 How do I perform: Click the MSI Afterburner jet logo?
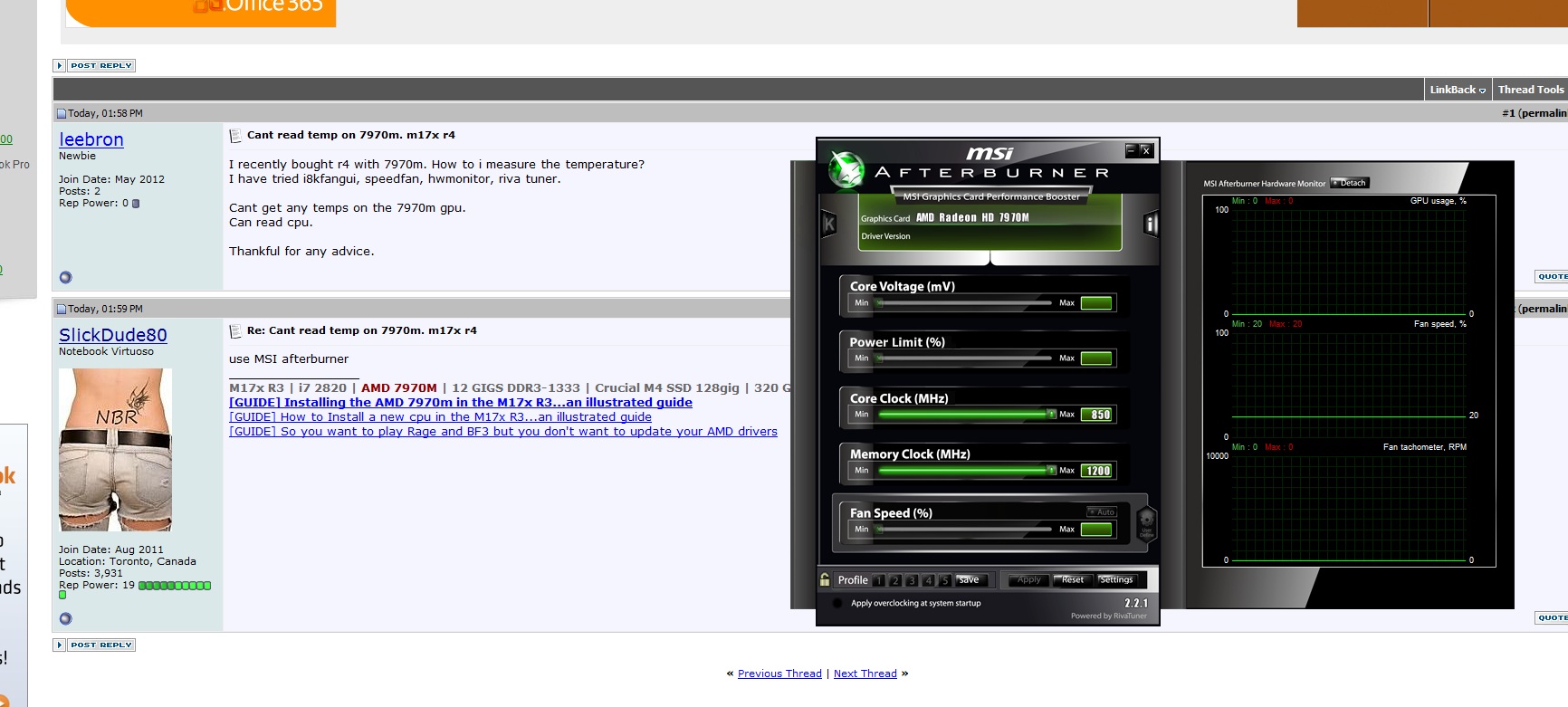[846, 170]
